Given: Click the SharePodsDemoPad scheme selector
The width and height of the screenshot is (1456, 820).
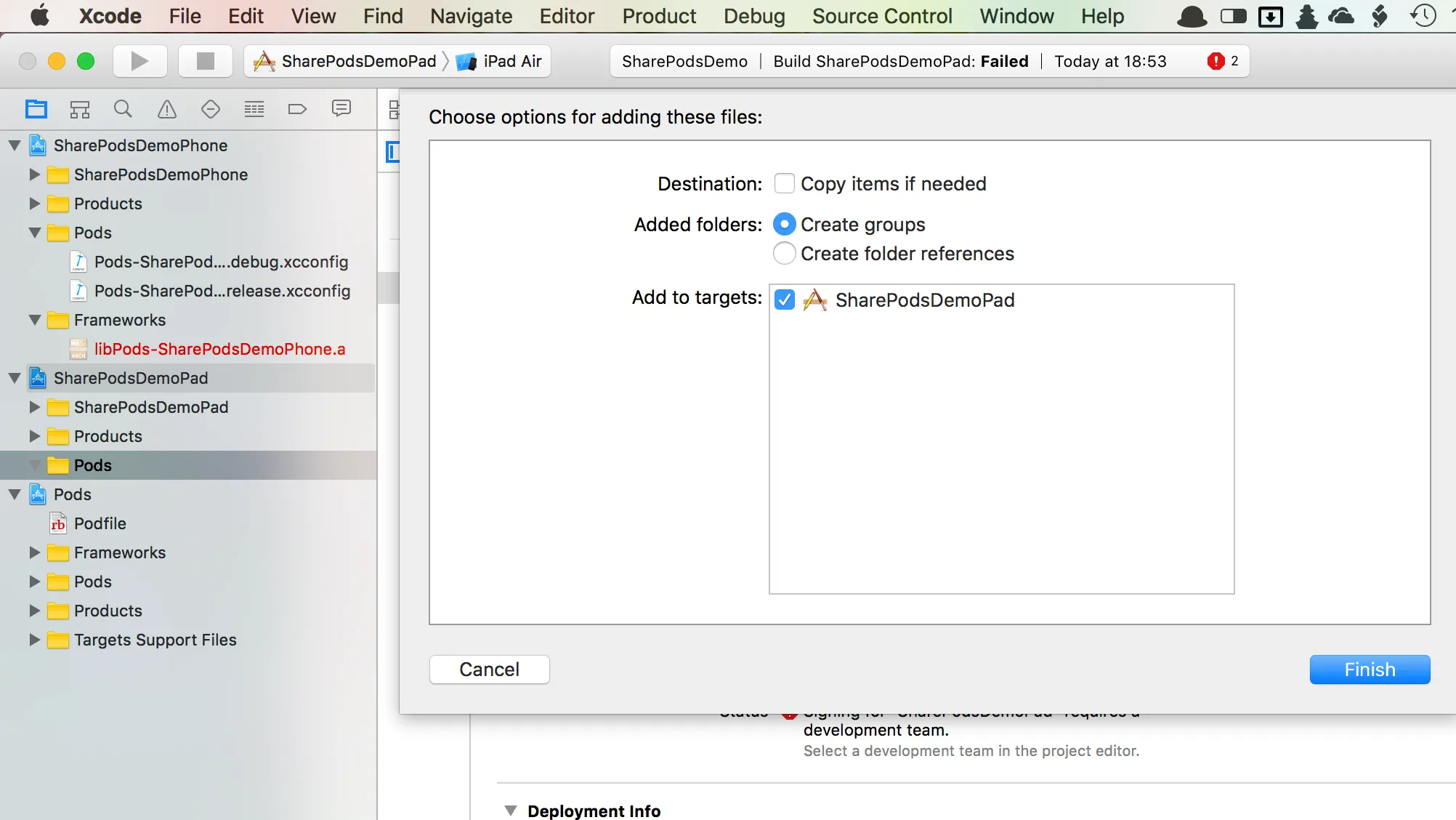Looking at the screenshot, I should (345, 61).
